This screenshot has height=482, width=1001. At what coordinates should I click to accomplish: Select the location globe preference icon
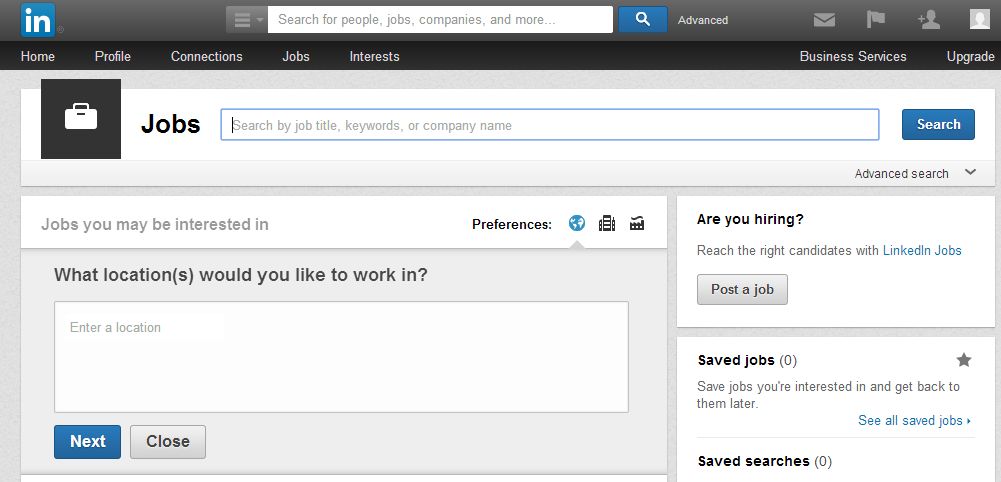(x=577, y=223)
